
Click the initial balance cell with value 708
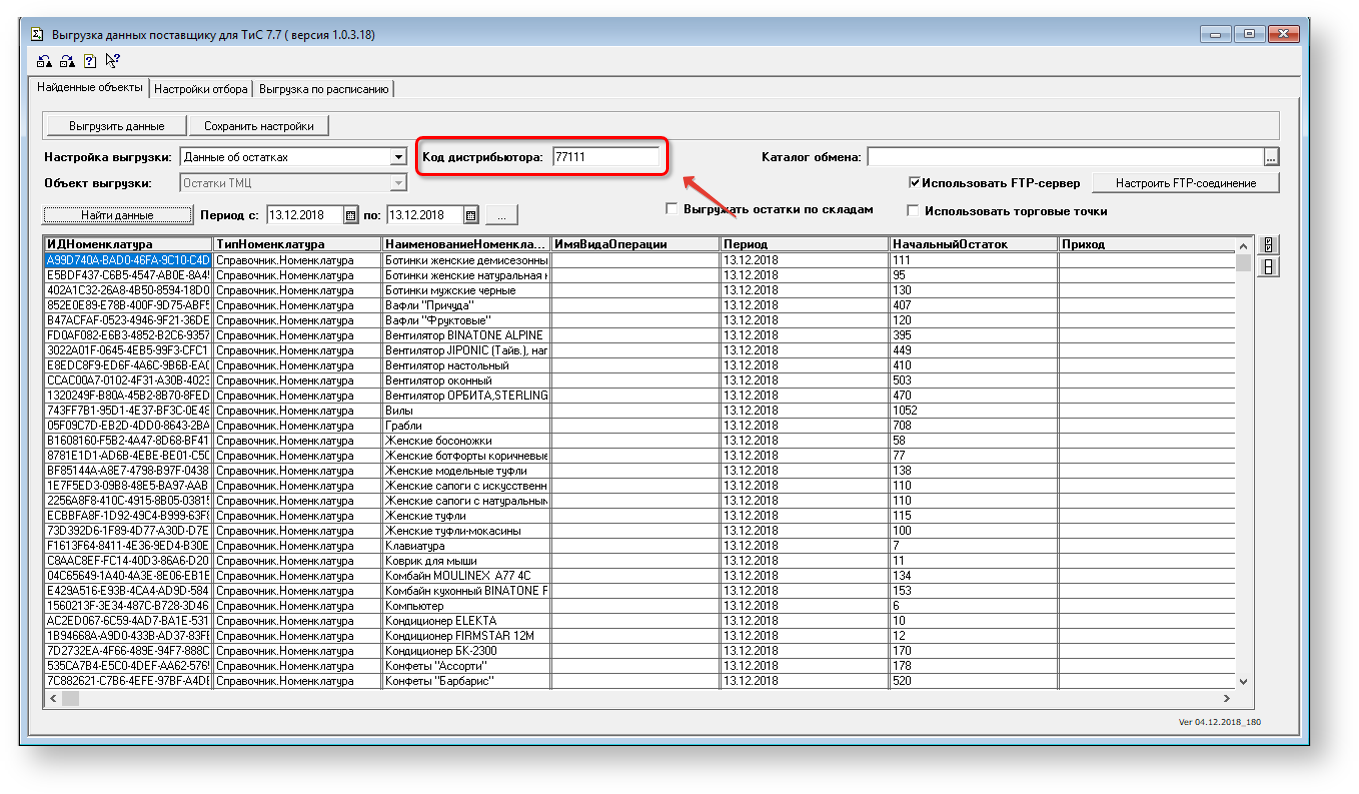pos(973,425)
